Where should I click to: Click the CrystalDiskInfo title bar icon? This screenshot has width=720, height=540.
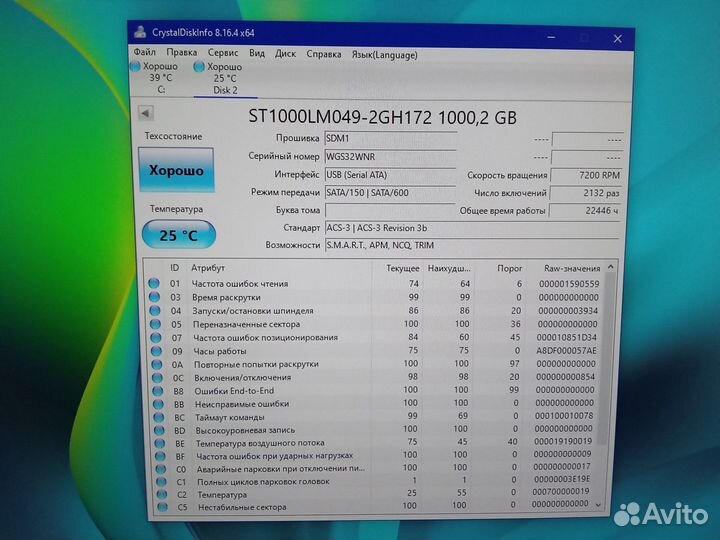[x=138, y=34]
